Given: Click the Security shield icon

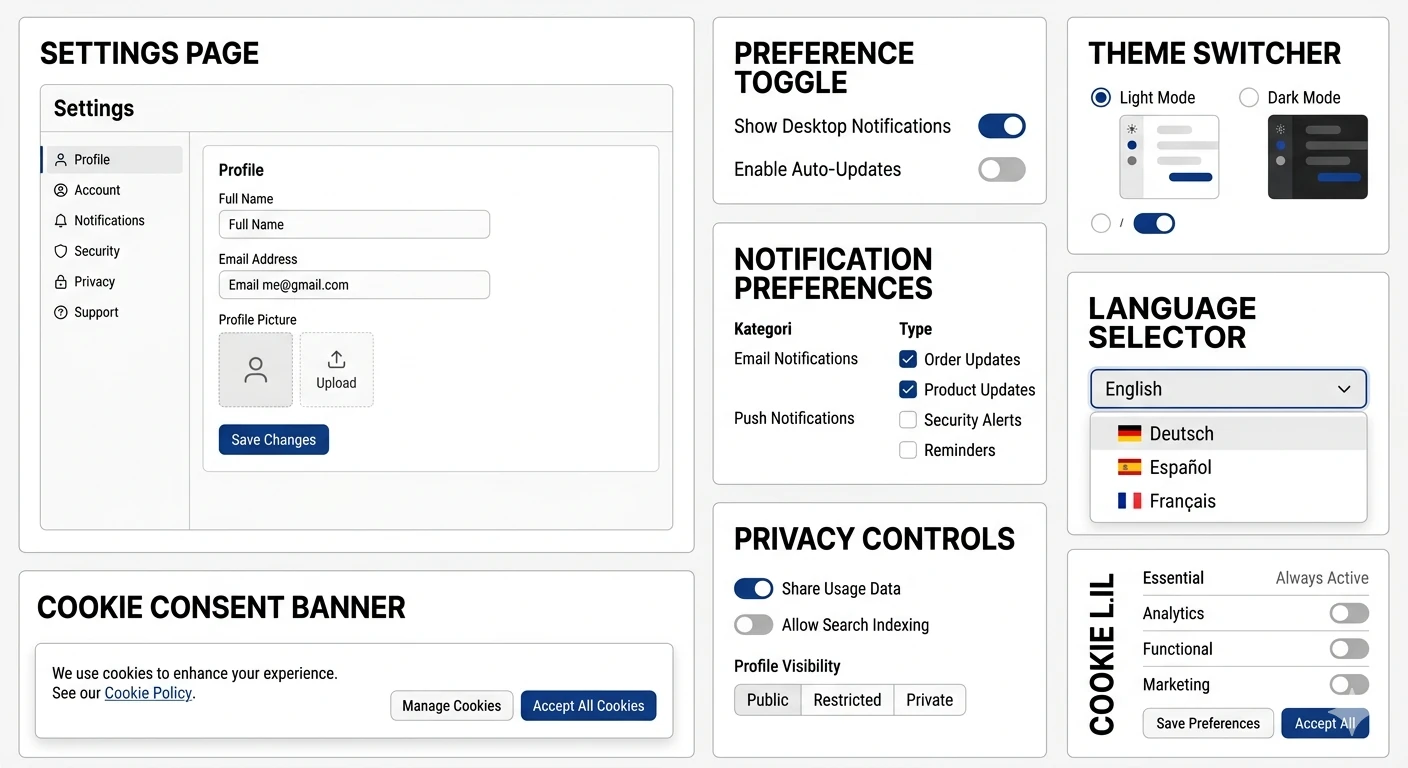Looking at the screenshot, I should tap(61, 251).
